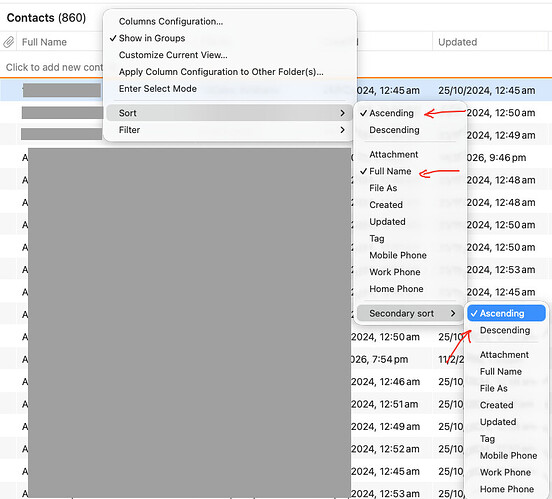Screen dimensions: 552x499
Task: Click the Full Name column header
Action: [x=44, y=42]
